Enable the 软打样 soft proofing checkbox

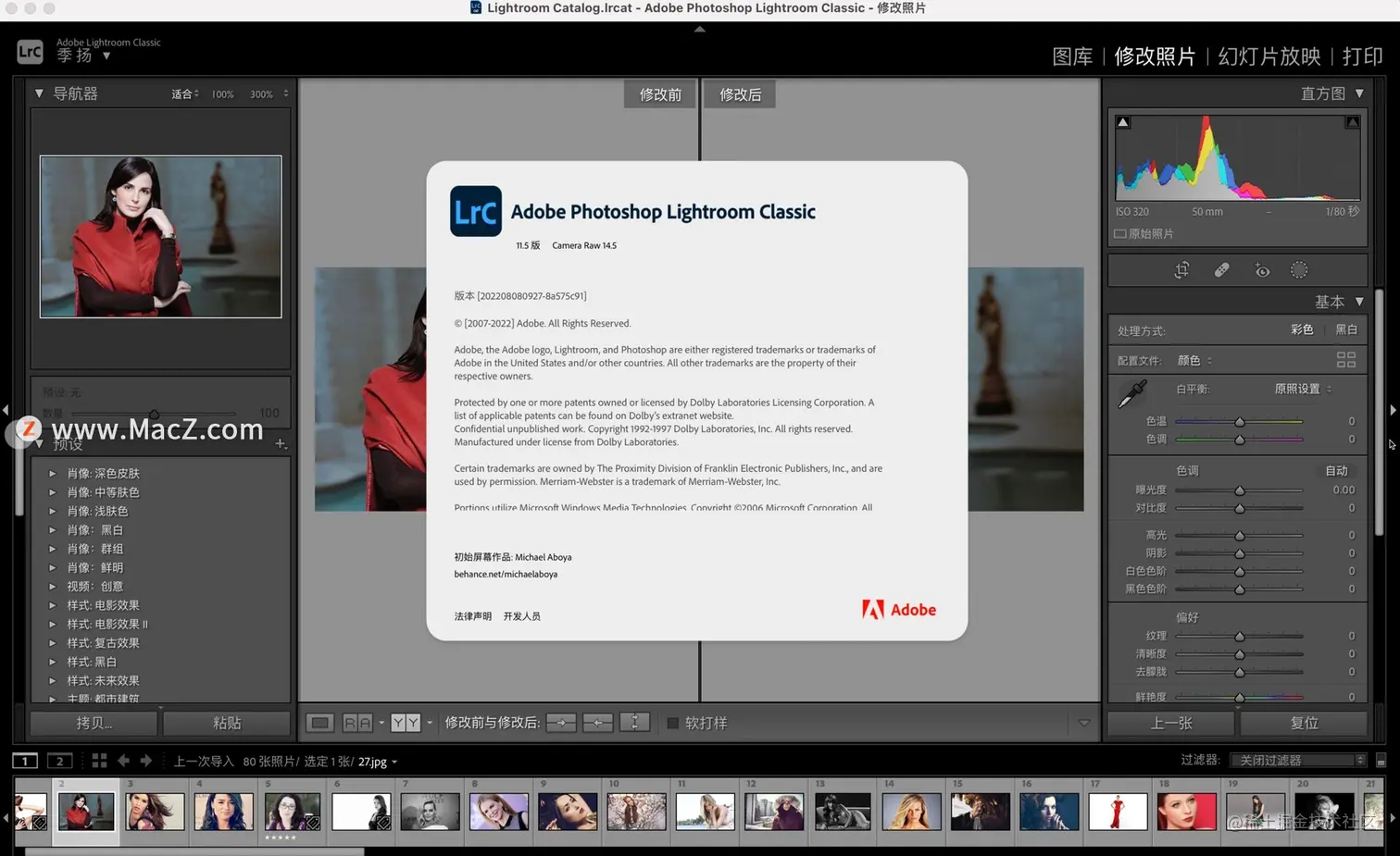pos(673,723)
